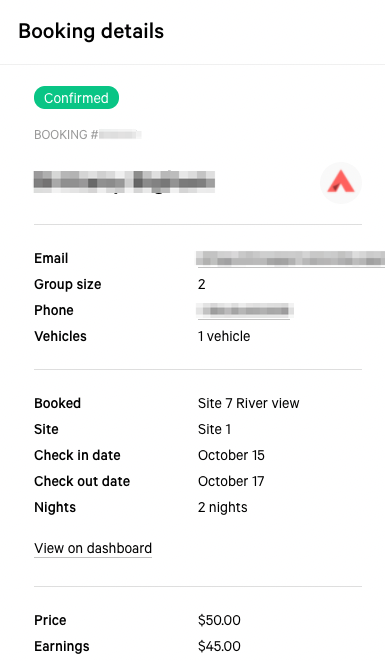Click the blurred phone number link
The height and width of the screenshot is (661, 385).
pyautogui.click(x=245, y=311)
